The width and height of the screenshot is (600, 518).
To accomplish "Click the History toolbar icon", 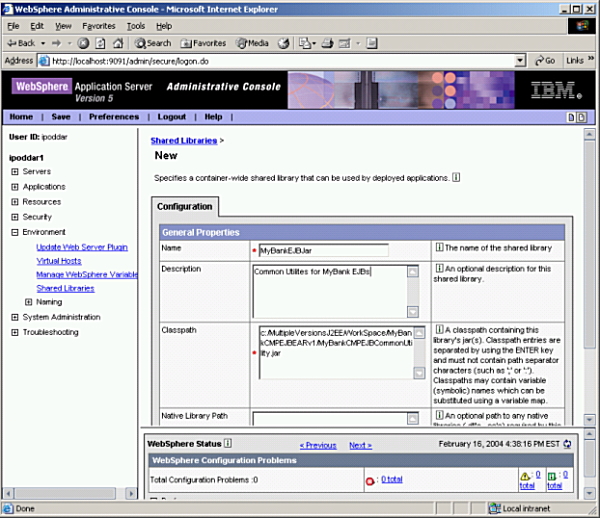I will pos(283,43).
